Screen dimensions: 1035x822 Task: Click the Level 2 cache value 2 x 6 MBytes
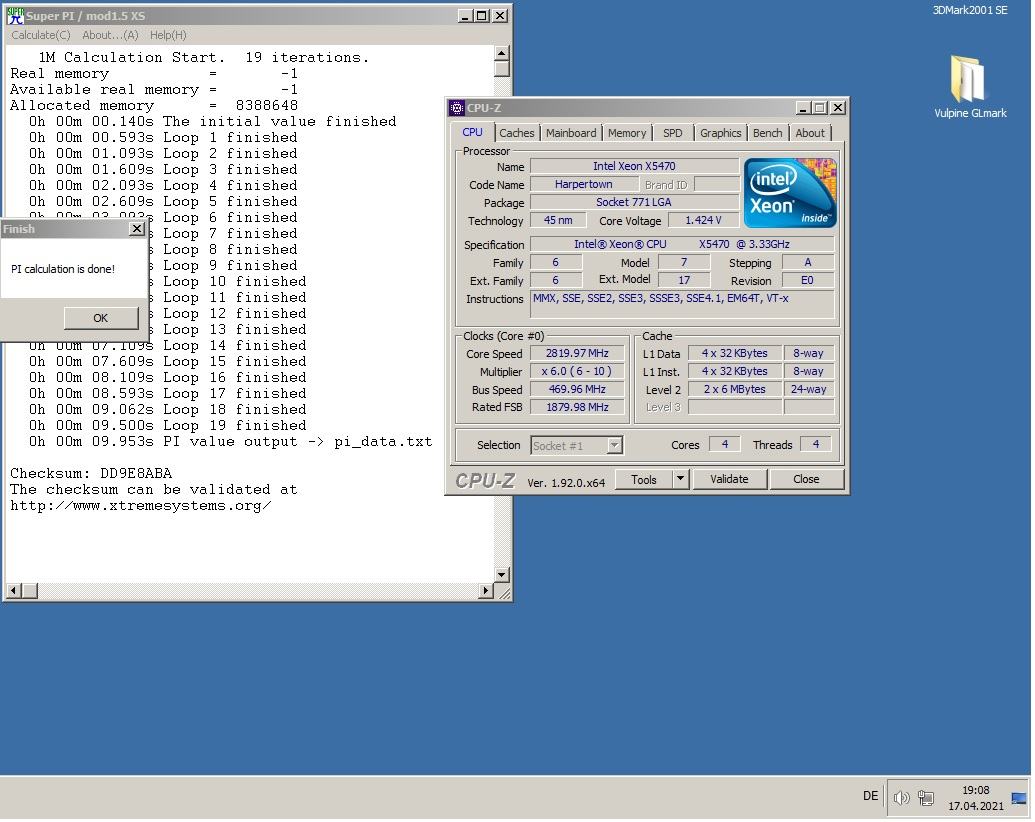(735, 390)
